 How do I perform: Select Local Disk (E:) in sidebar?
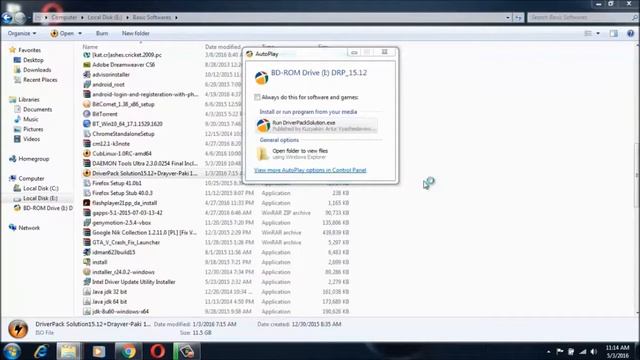click(x=40, y=198)
